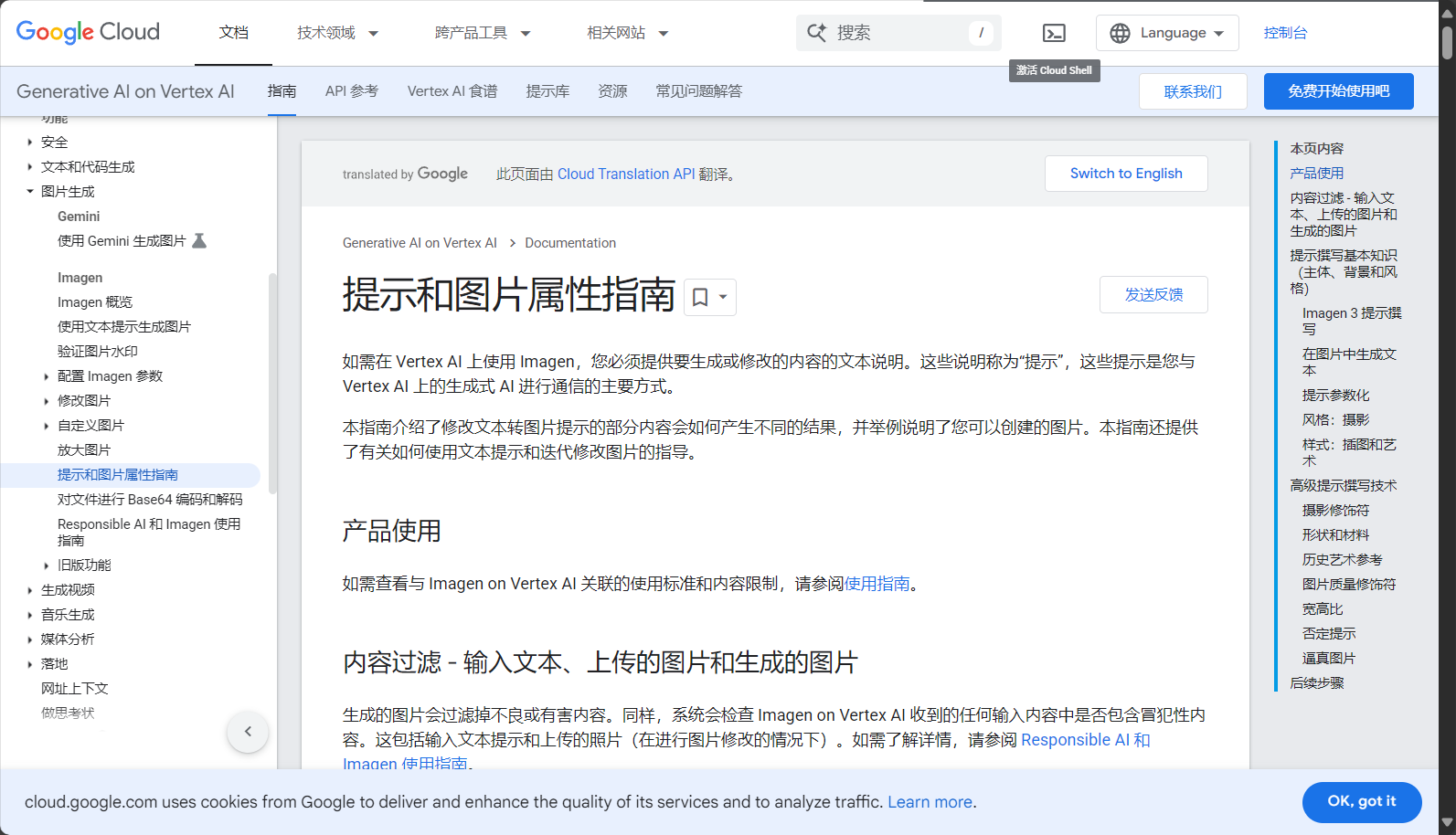The height and width of the screenshot is (835, 1456).
Task: Expand the 旧版功能 section
Action: point(46,565)
